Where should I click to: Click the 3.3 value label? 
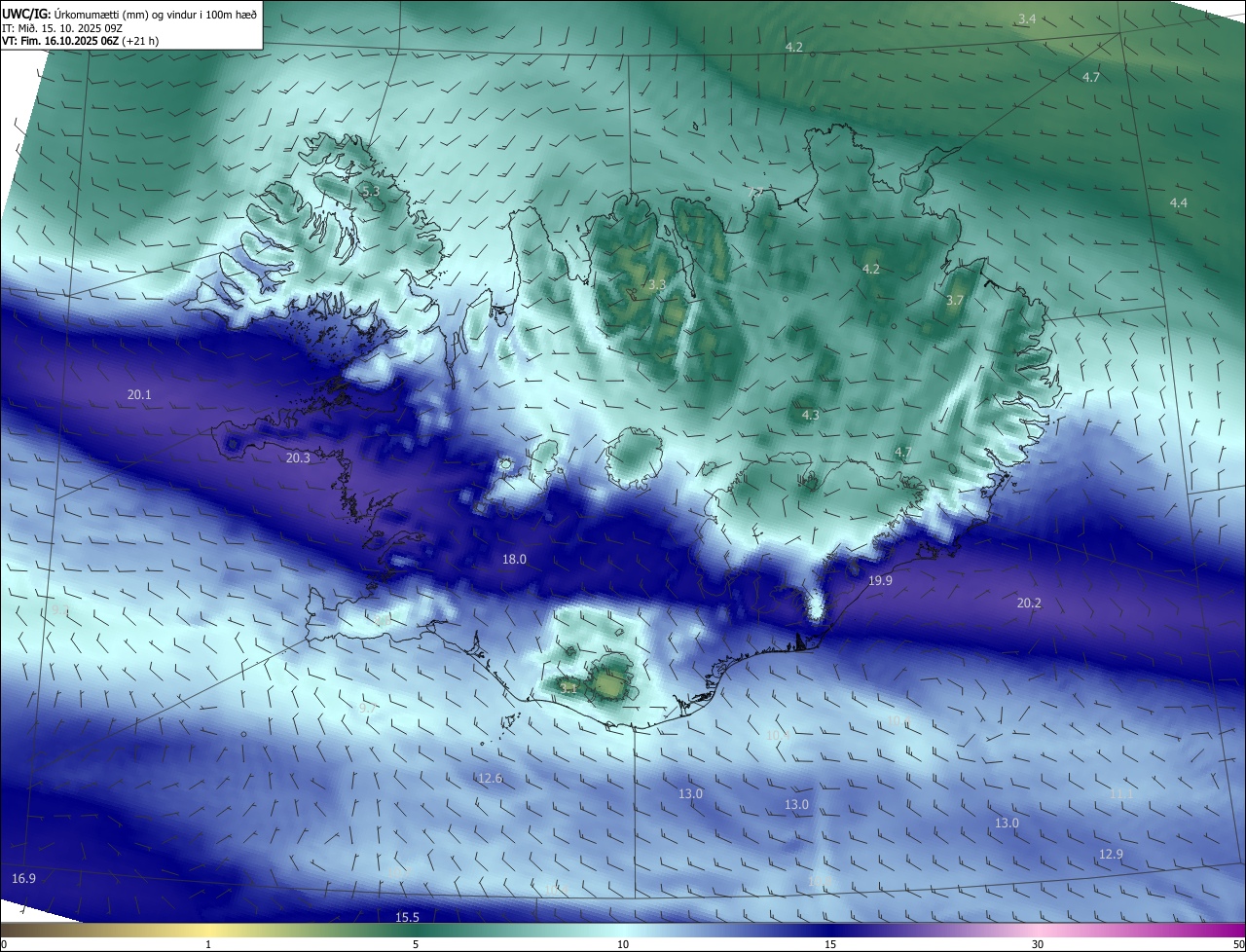tap(657, 285)
